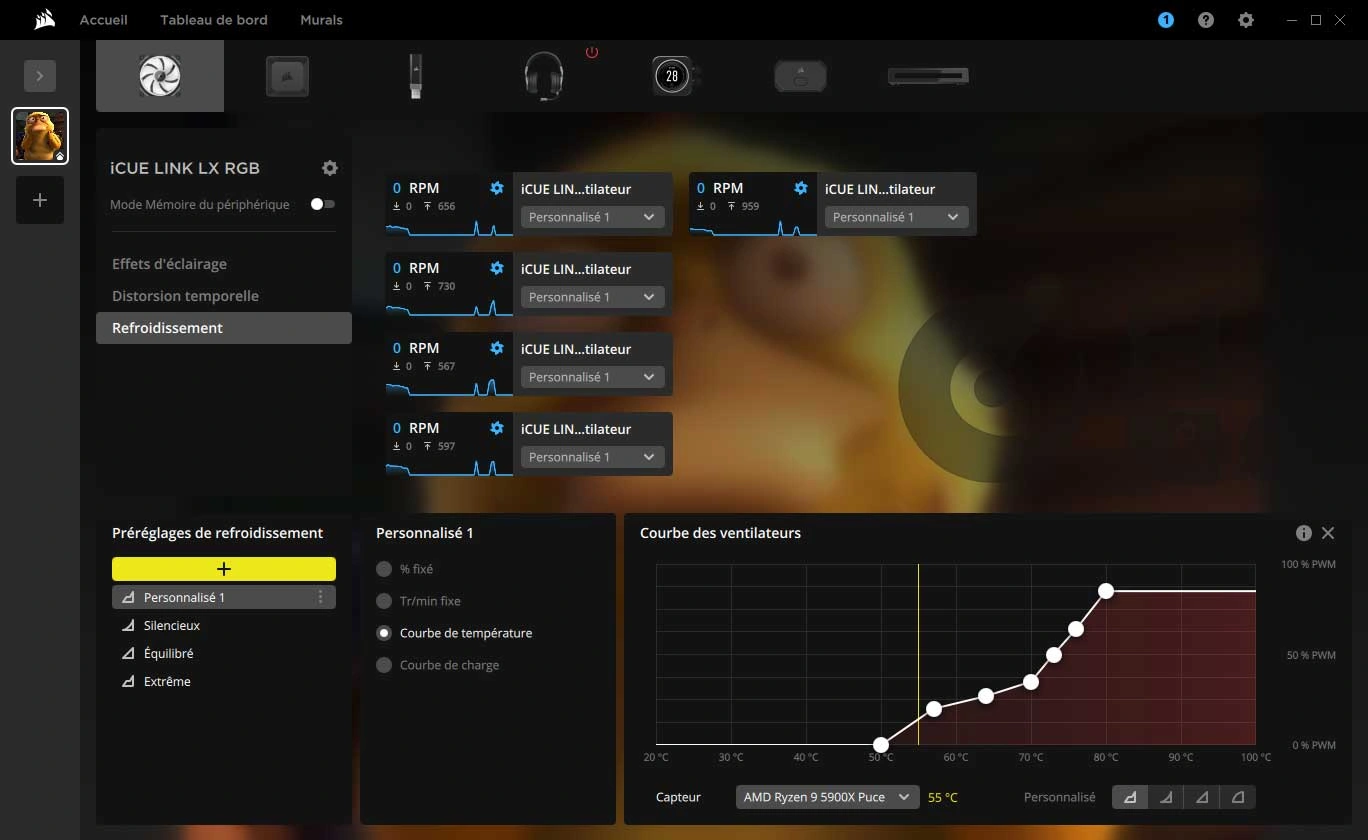
Task: Select the Silencieux cooling preset
Action: coord(224,625)
